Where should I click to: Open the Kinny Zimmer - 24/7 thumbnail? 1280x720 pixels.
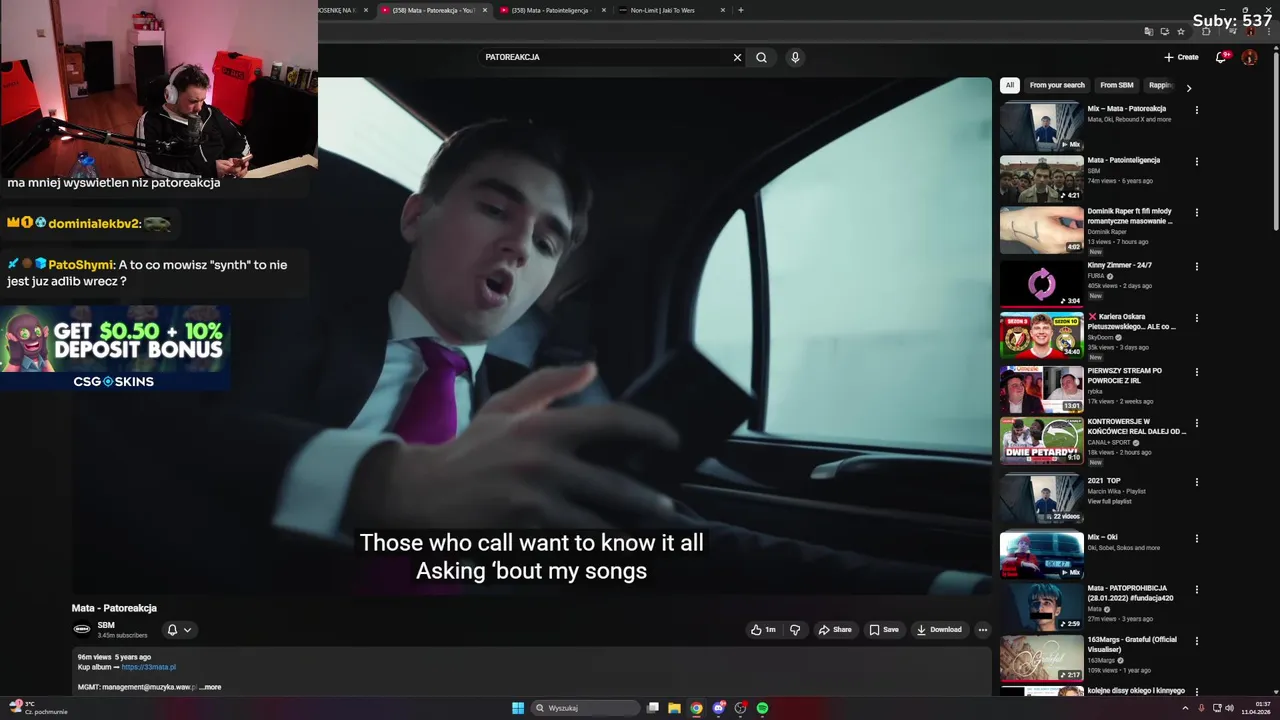[x=1042, y=284]
